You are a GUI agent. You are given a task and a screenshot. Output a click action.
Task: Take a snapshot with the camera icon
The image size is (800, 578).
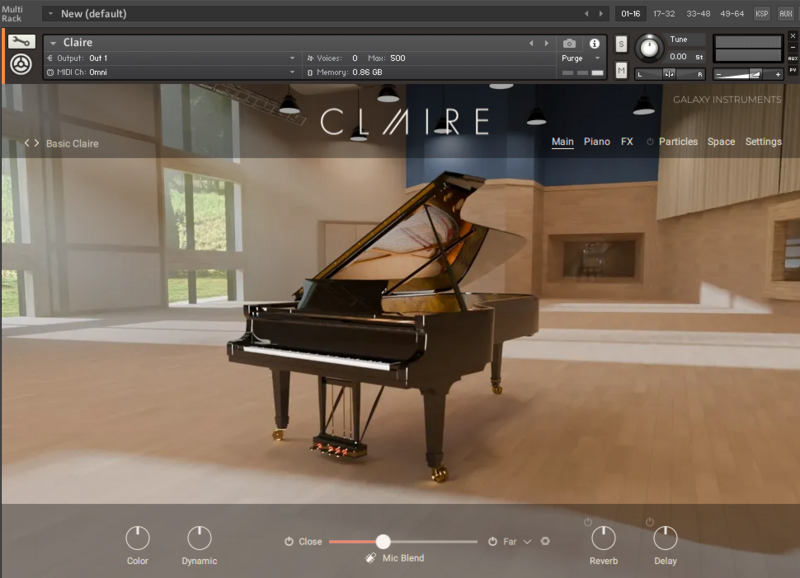coord(569,43)
